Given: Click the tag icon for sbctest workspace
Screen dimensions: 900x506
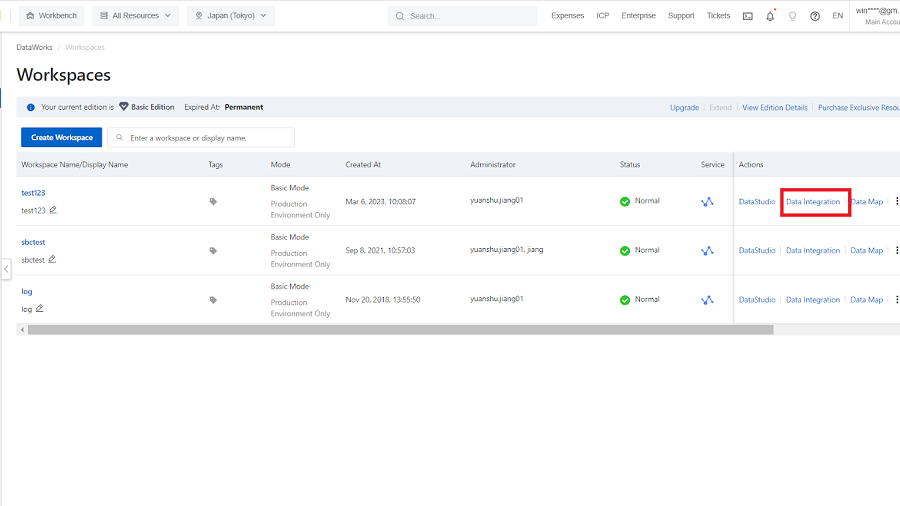Looking at the screenshot, I should (x=213, y=251).
